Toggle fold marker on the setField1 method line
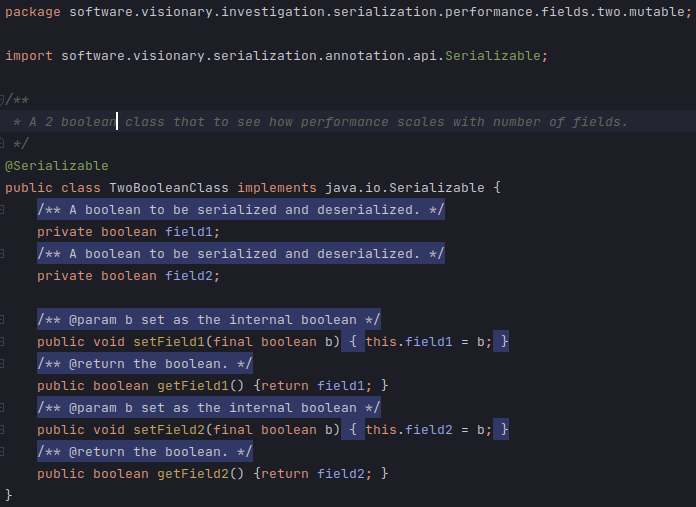This screenshot has width=696, height=507. (x=1, y=341)
